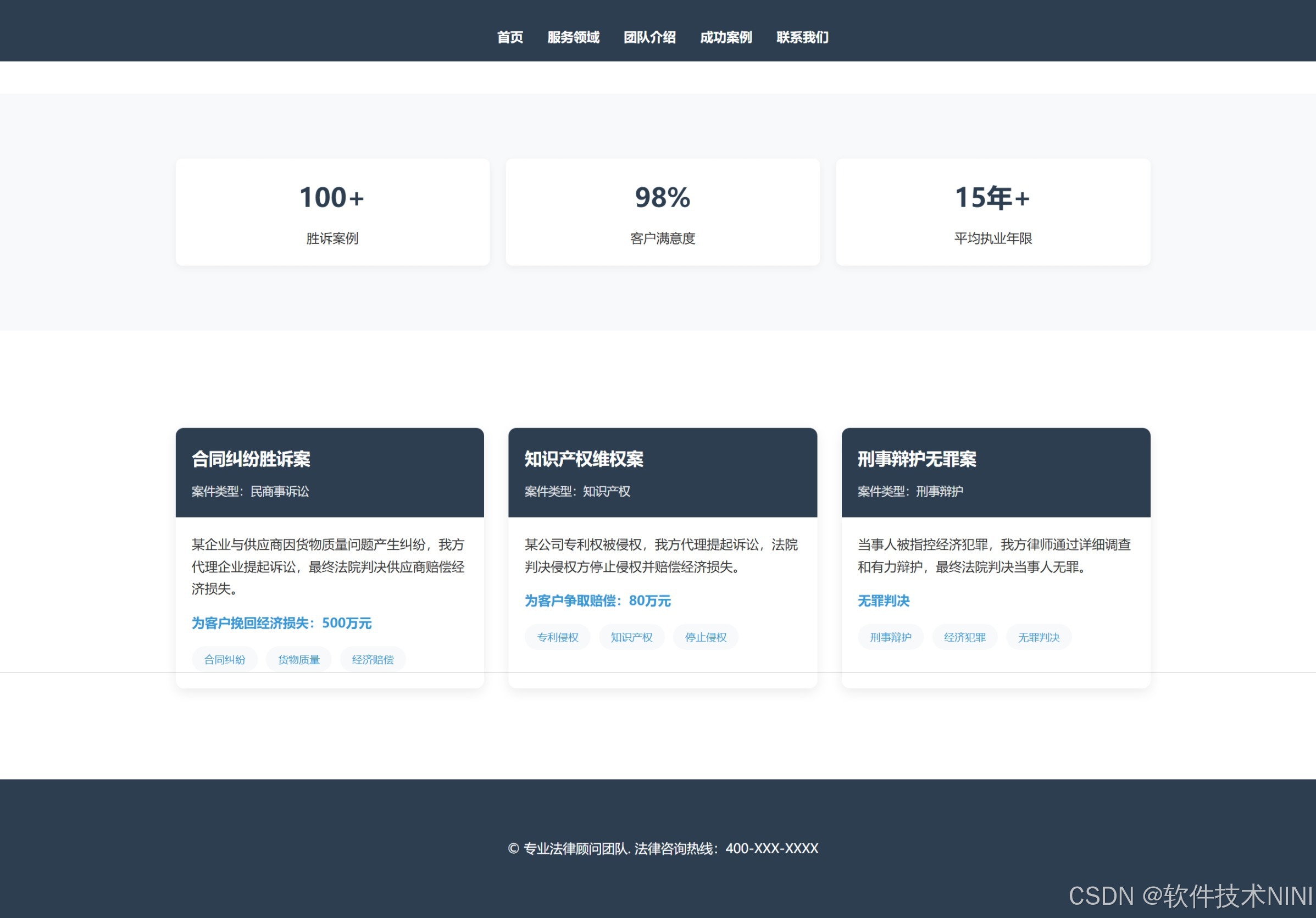Open 成功案例 navigation item
The image size is (1316, 918).
pos(726,37)
